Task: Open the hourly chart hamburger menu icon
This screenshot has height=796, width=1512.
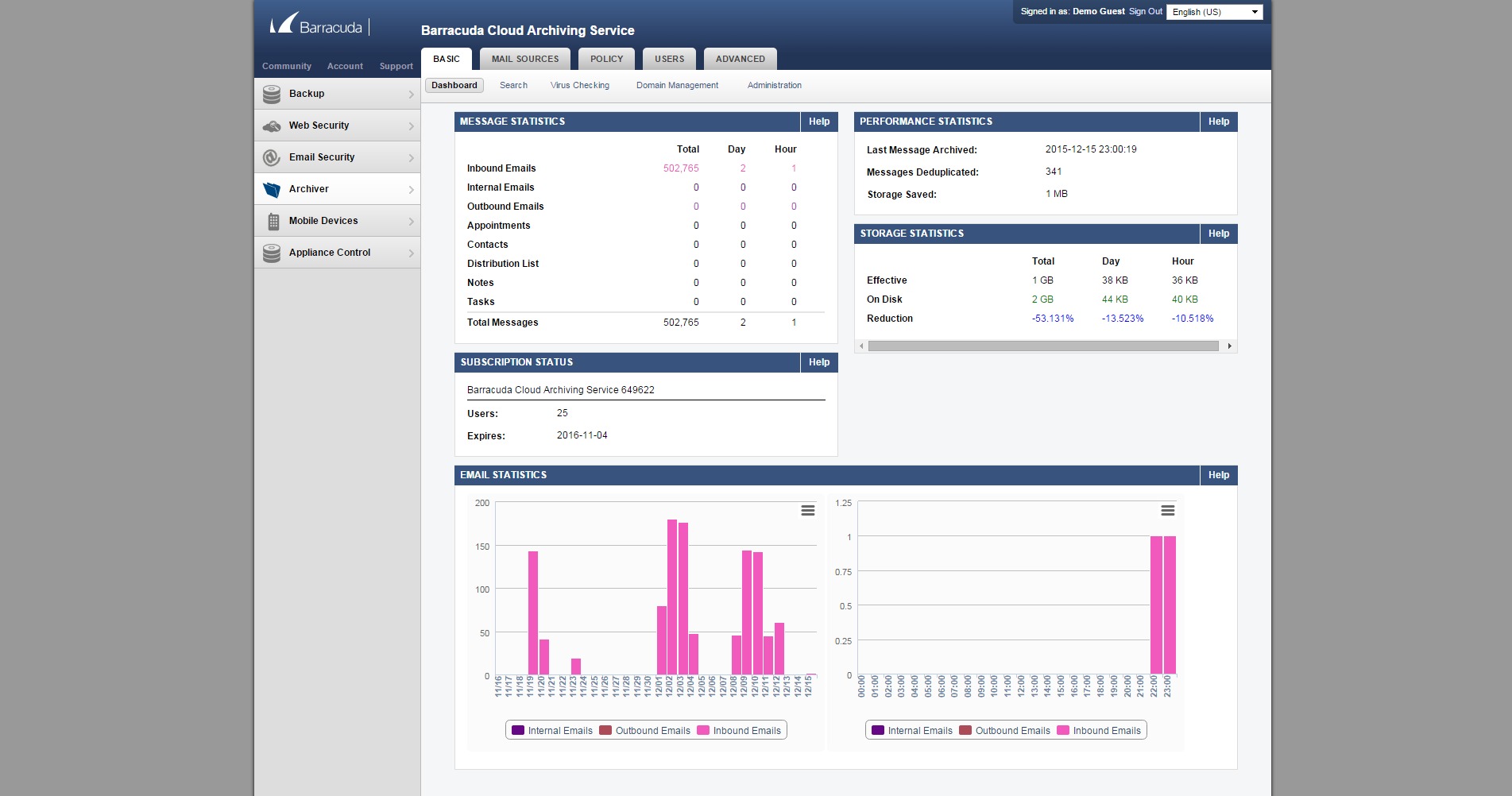Action: [x=1168, y=510]
